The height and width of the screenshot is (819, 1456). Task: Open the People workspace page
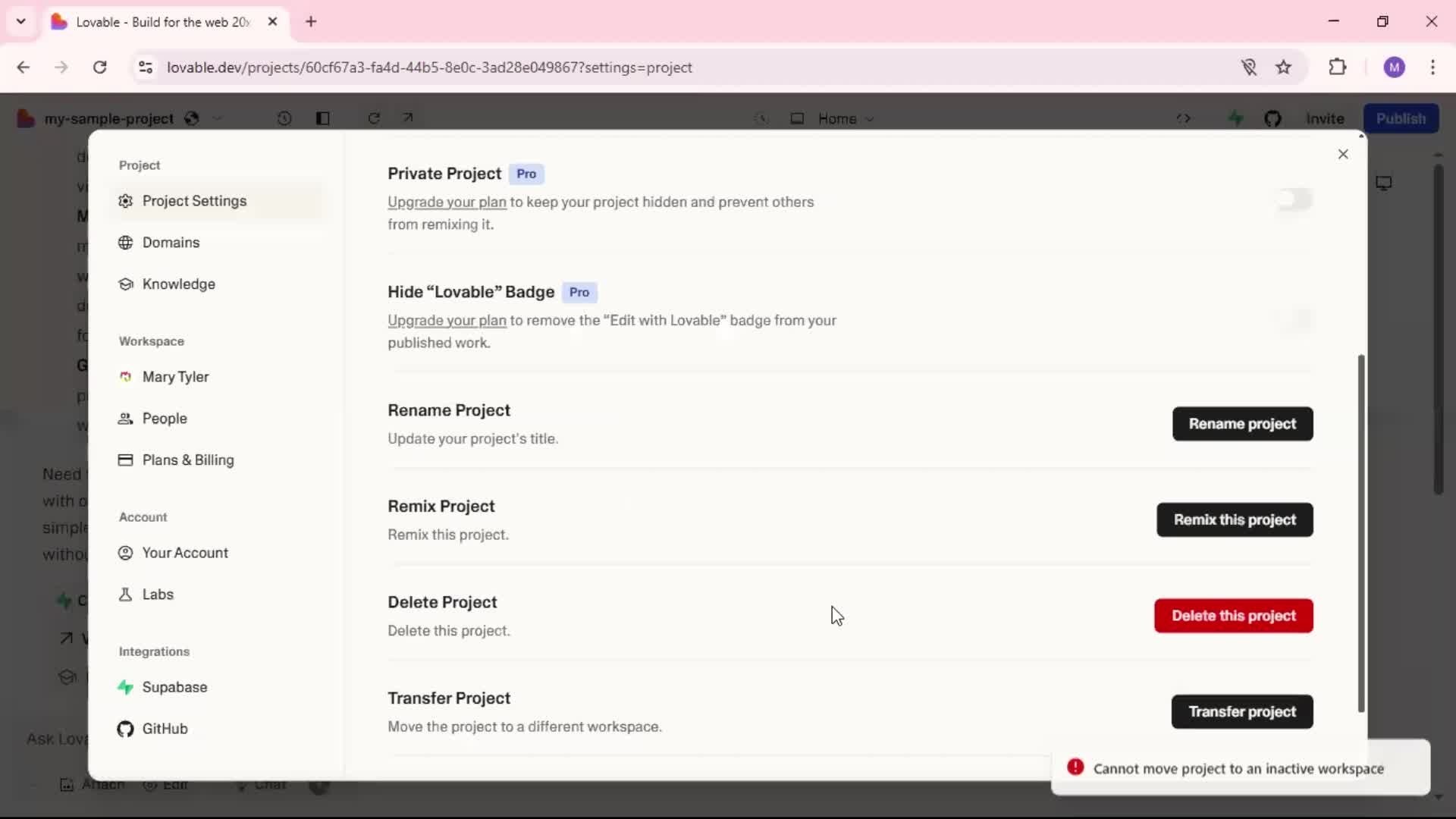click(164, 419)
